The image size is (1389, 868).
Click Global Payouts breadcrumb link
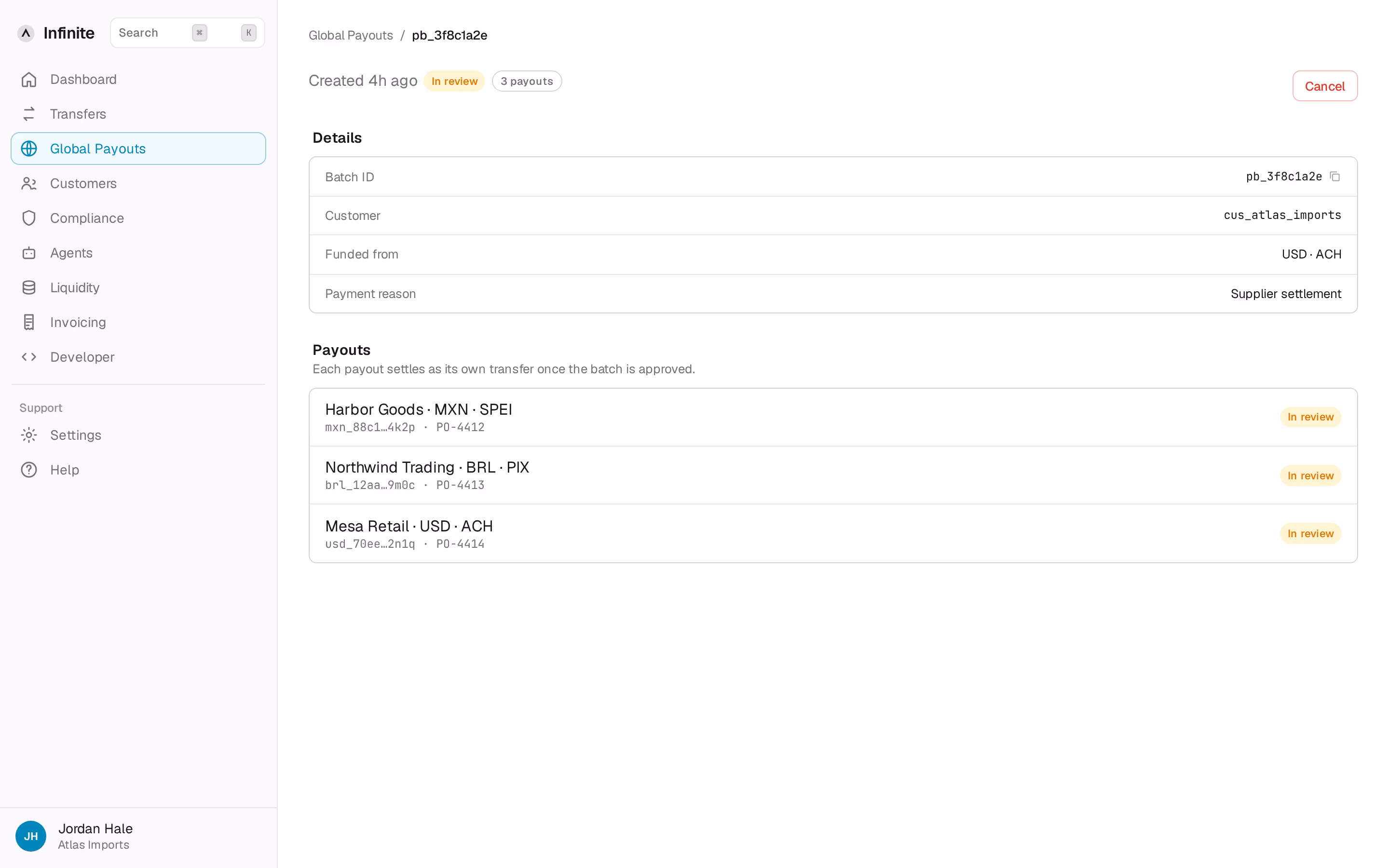coord(351,36)
